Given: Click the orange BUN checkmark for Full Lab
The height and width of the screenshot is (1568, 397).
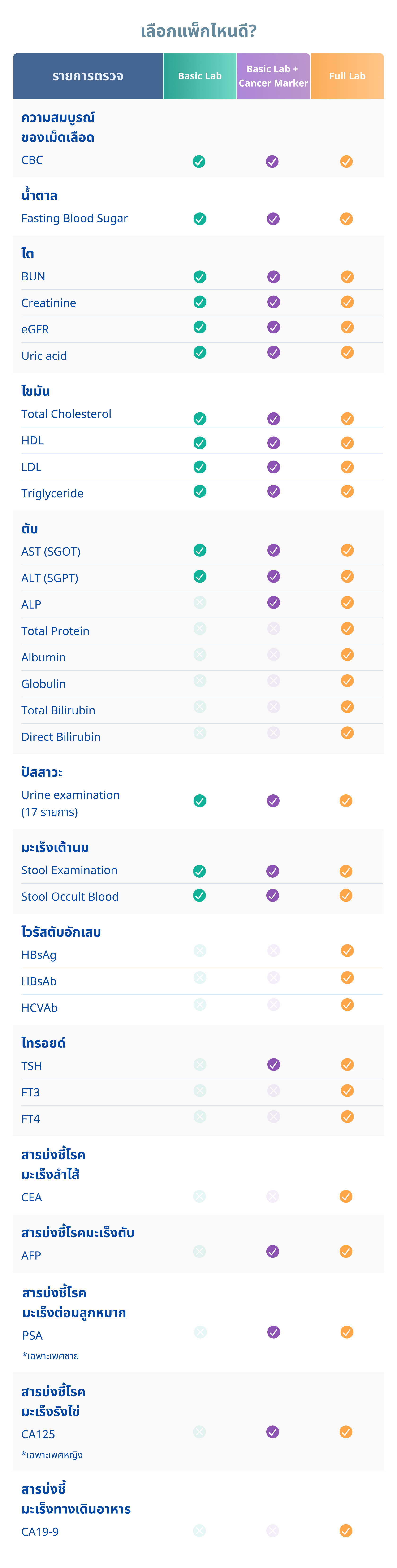Looking at the screenshot, I should pos(347,277).
